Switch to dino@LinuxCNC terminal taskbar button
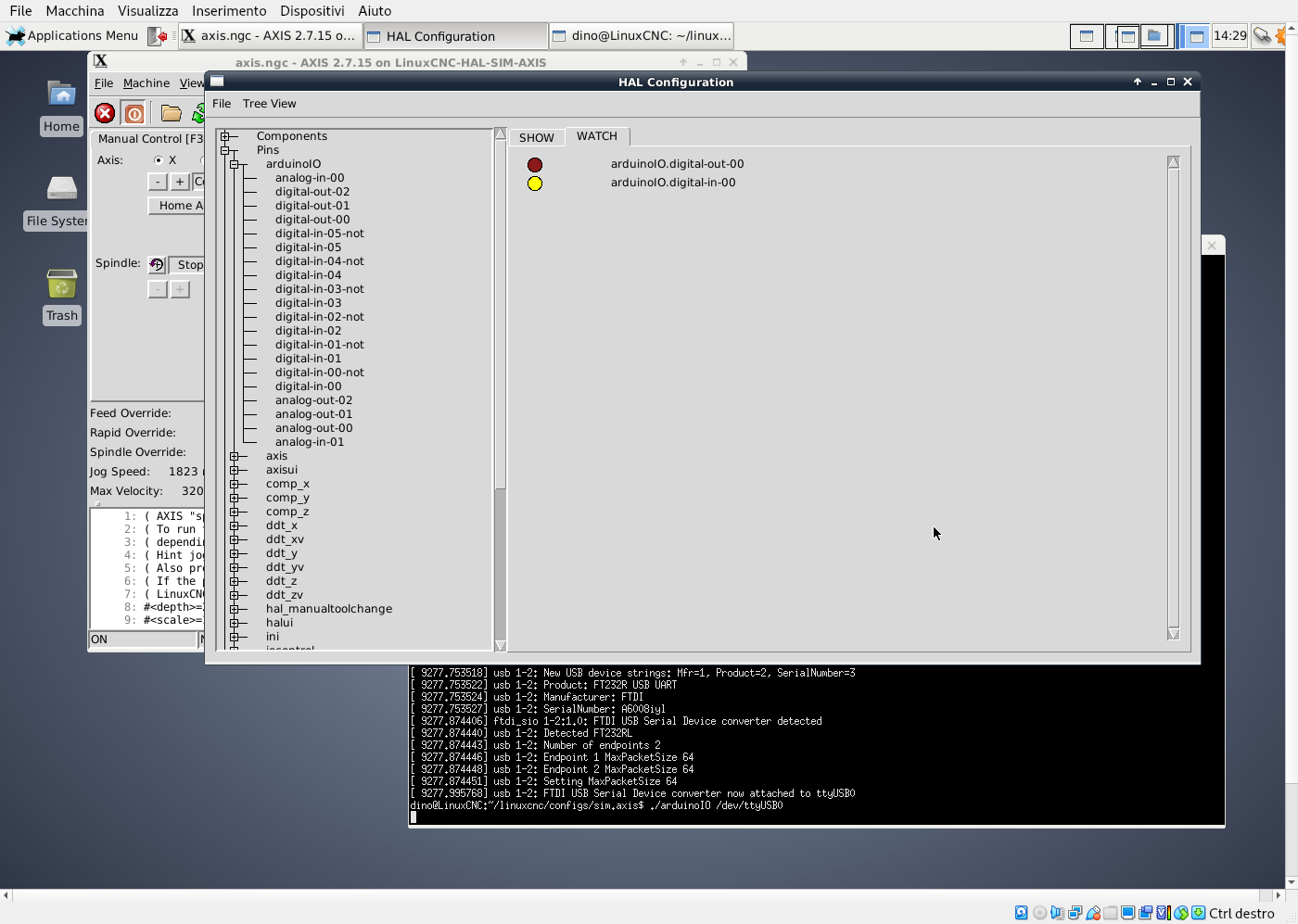1298x924 pixels. [x=642, y=36]
